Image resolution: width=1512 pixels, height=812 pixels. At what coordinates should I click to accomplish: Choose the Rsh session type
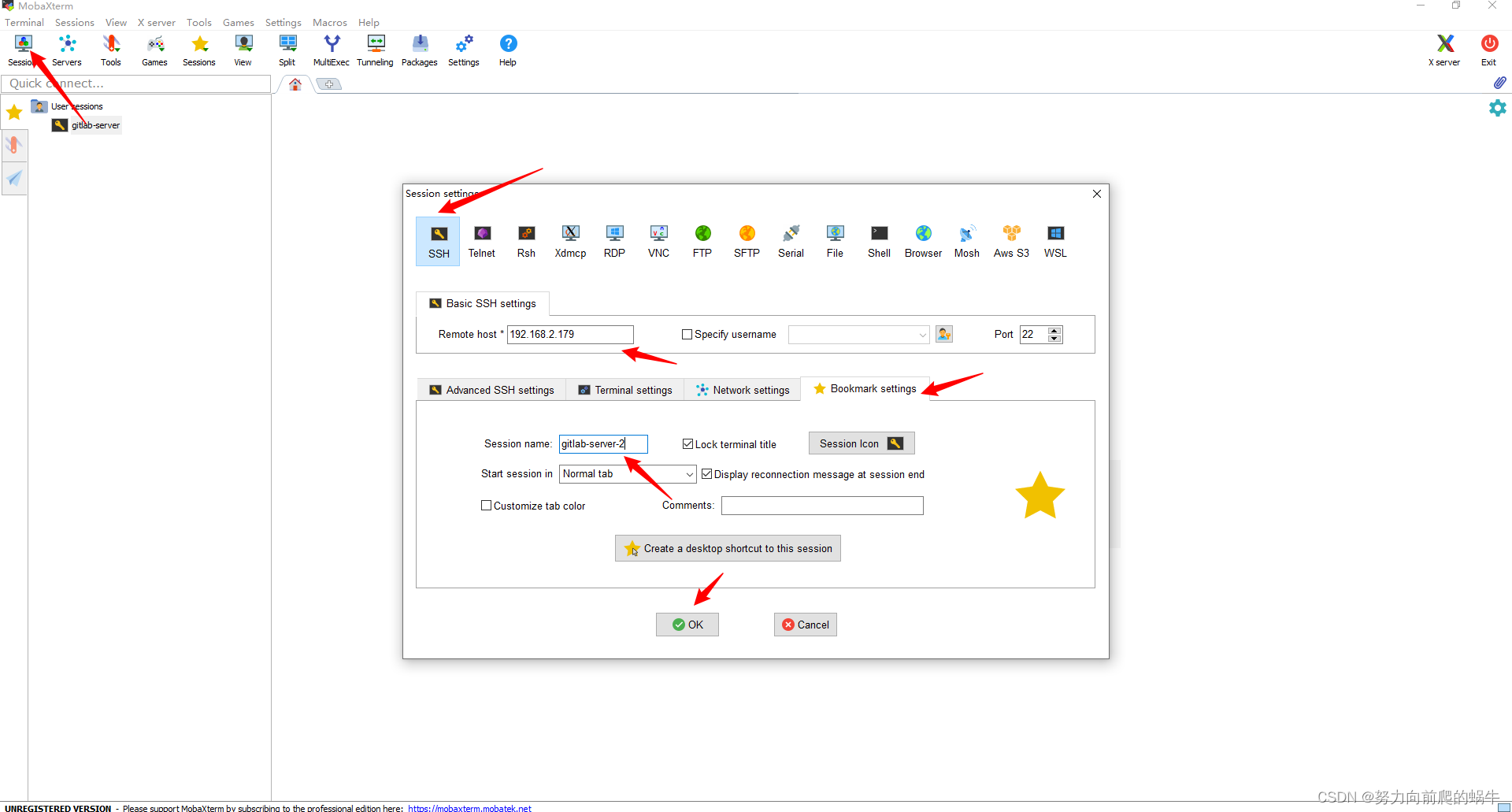[526, 242]
